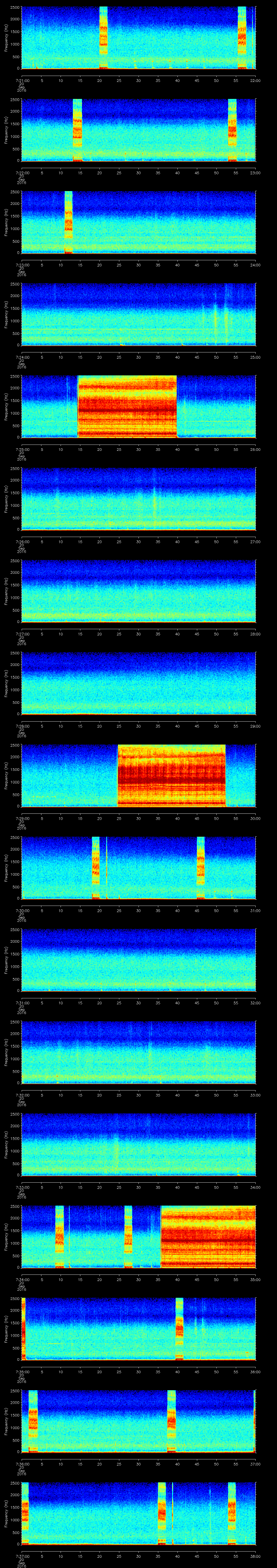Click the 30-second tick label under the 7:31:00 spectrogram
The width and height of the screenshot is (277, 1568).
pyautogui.click(x=138, y=1003)
